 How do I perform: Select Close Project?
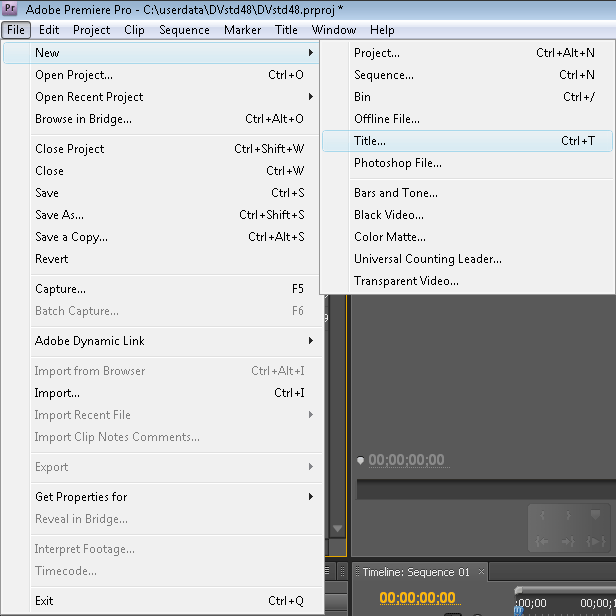[161, 148]
